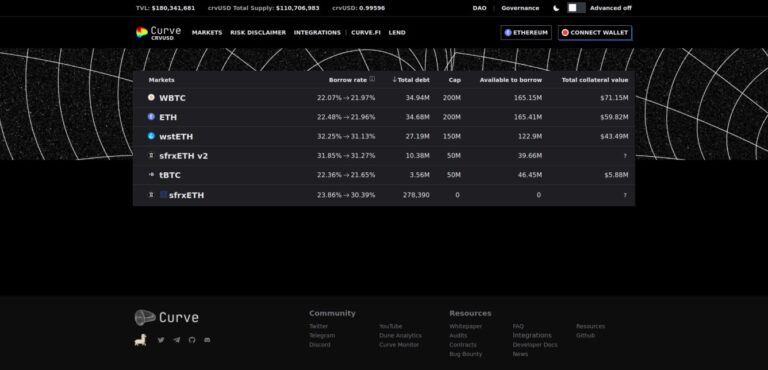Open the Integrations nav item
This screenshot has width=768, height=370.
[317, 33]
